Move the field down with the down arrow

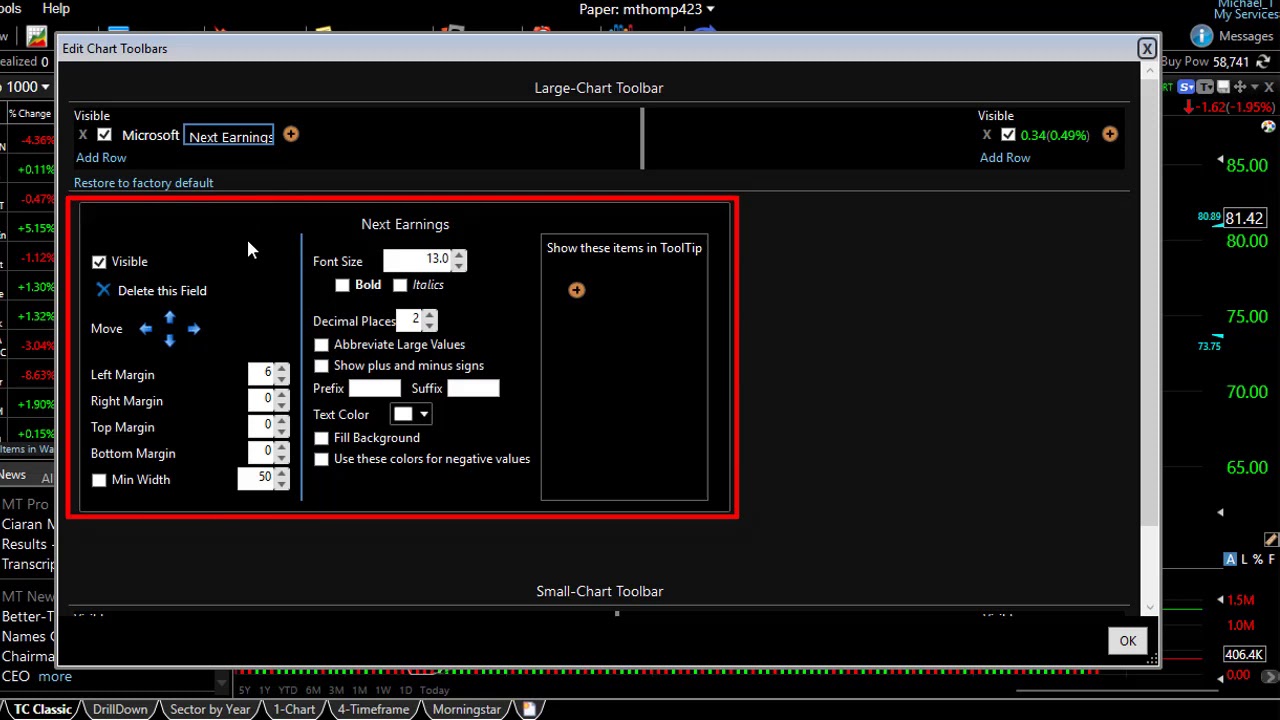[x=170, y=341]
